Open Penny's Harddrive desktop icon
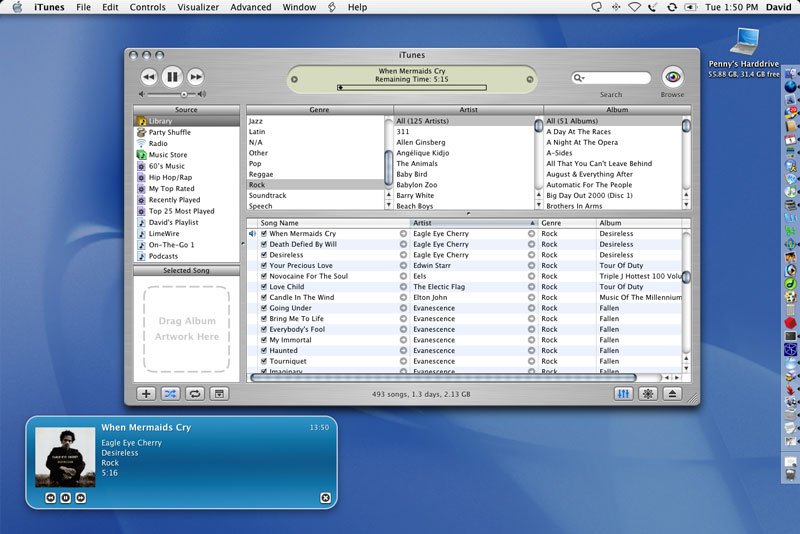 pos(744,42)
